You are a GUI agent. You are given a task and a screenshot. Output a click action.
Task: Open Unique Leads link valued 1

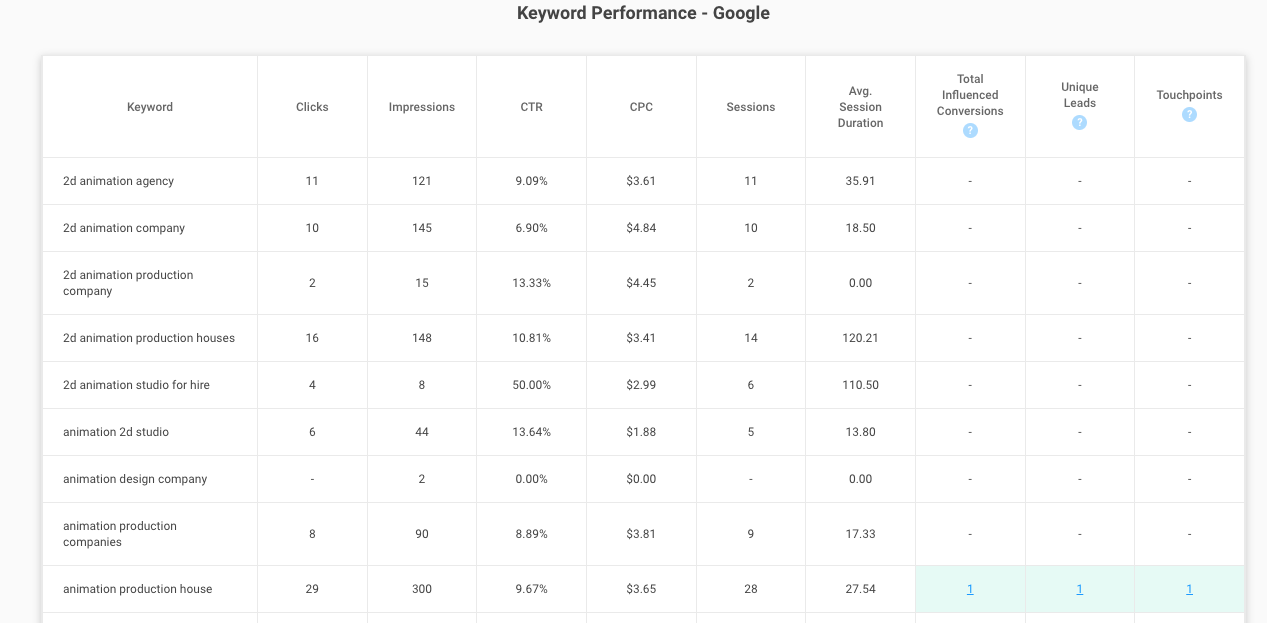coord(1079,589)
